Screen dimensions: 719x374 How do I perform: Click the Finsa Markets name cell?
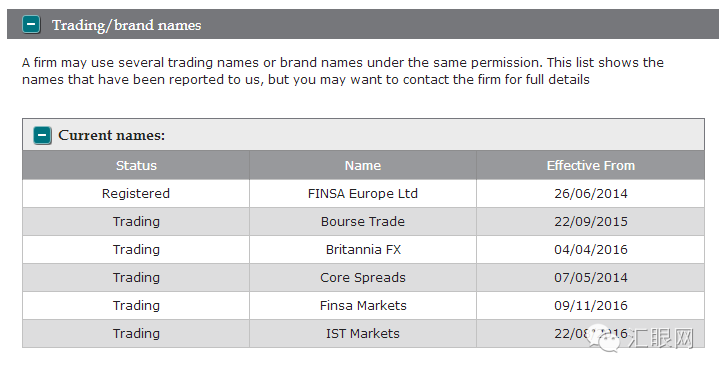tap(363, 305)
